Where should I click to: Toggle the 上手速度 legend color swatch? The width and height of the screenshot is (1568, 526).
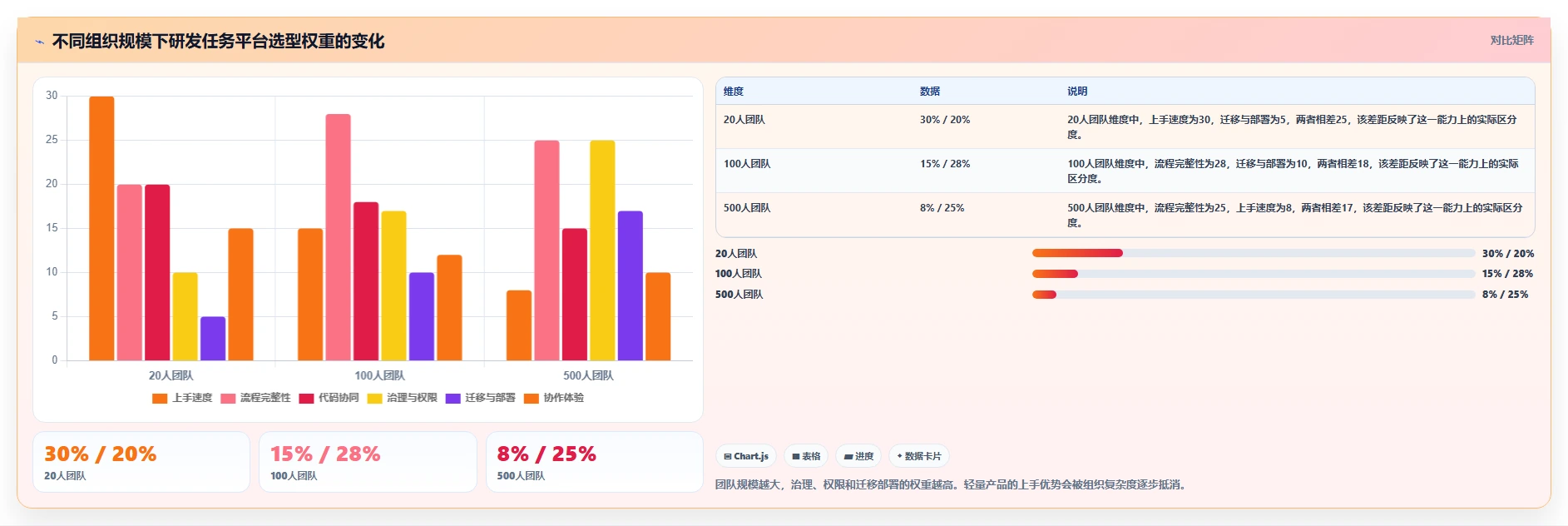click(160, 399)
